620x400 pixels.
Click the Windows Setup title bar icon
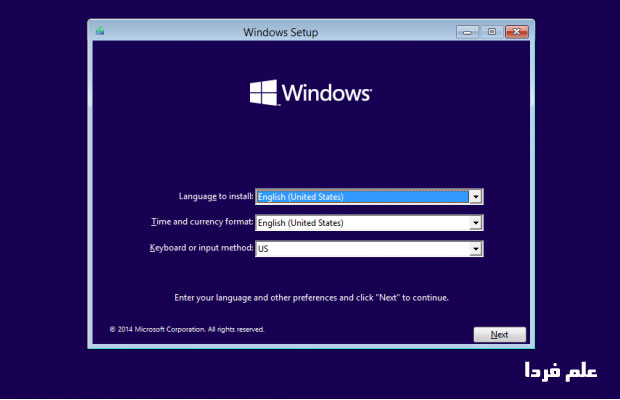tap(100, 31)
